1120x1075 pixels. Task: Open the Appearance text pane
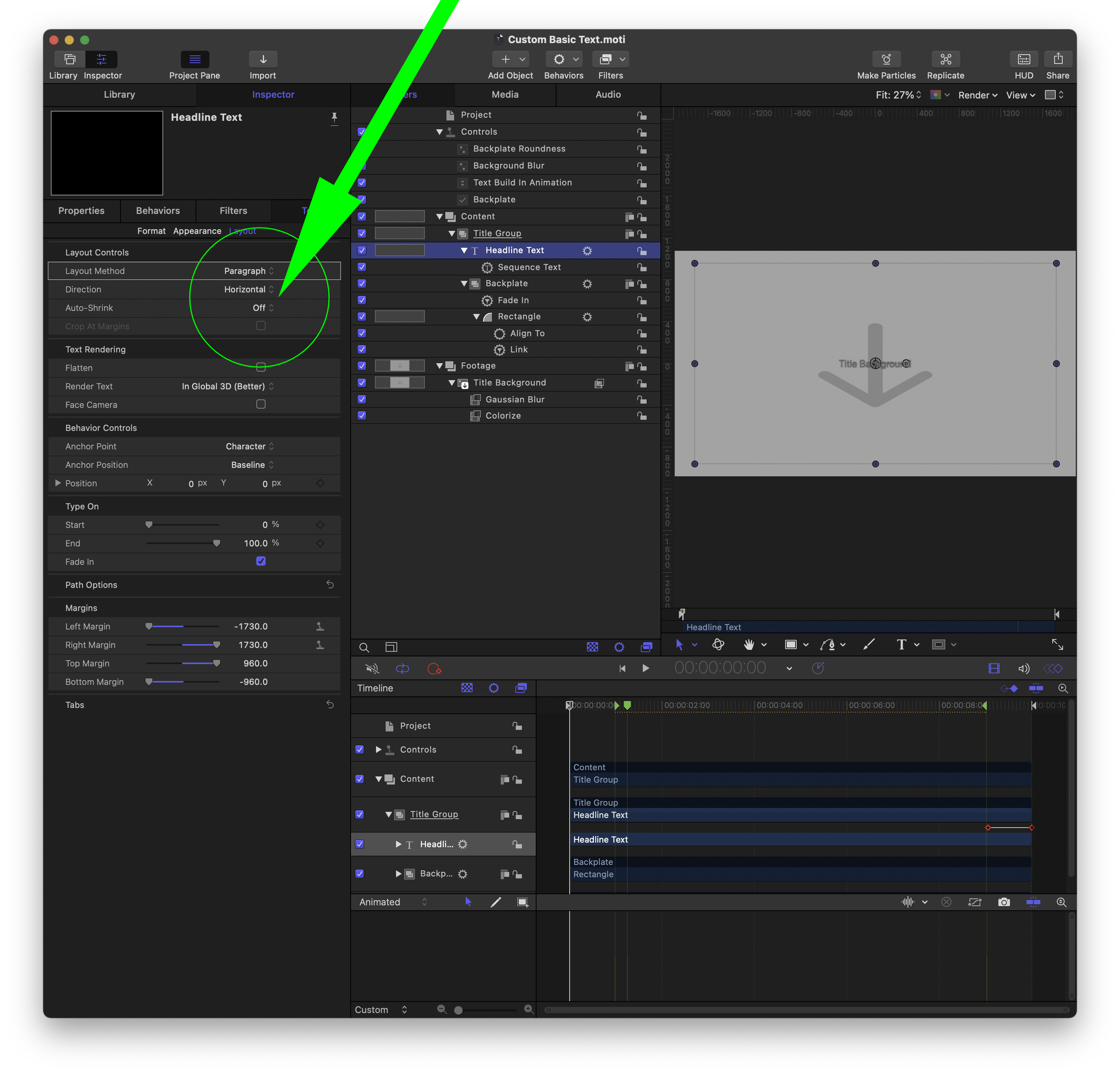pos(197,231)
